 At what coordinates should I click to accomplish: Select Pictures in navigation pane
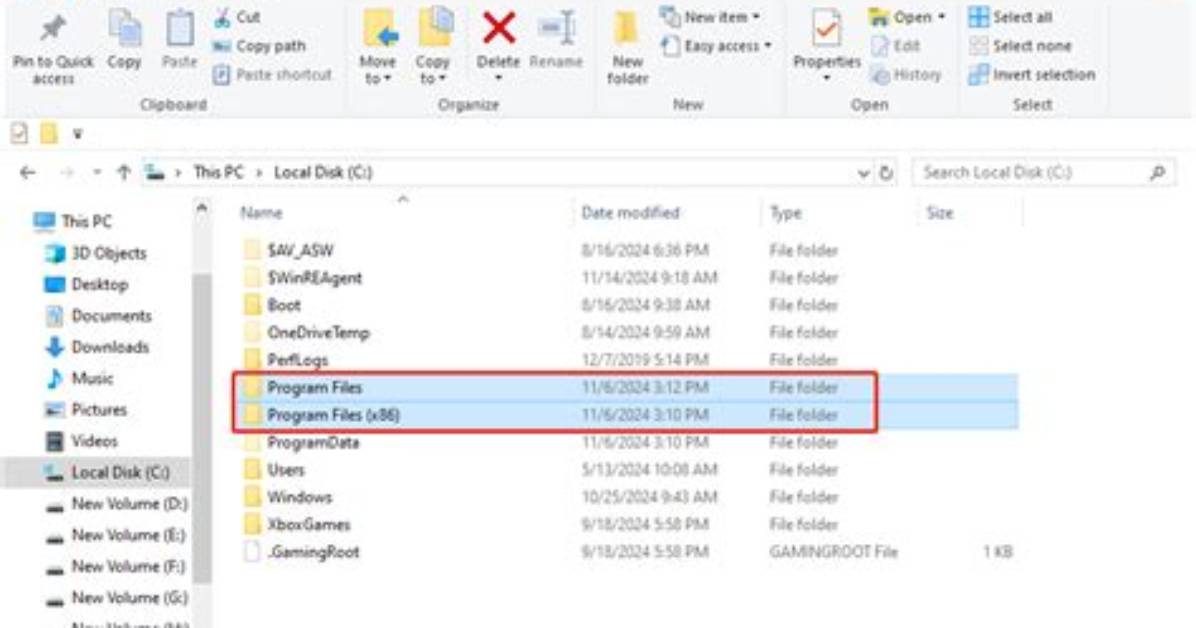(x=85, y=410)
